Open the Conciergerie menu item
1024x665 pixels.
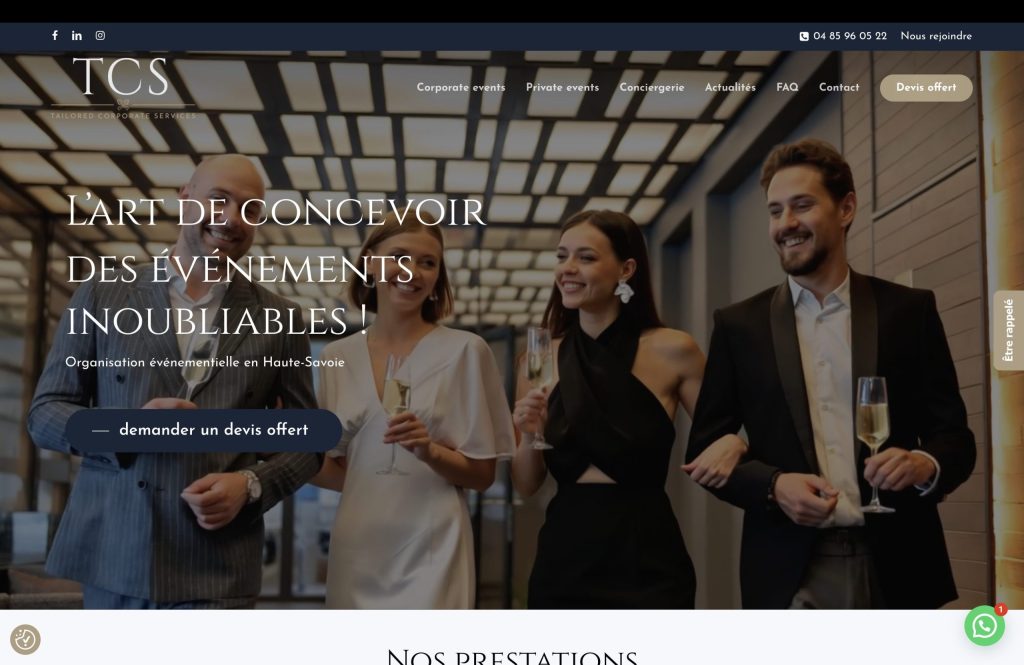coord(652,88)
